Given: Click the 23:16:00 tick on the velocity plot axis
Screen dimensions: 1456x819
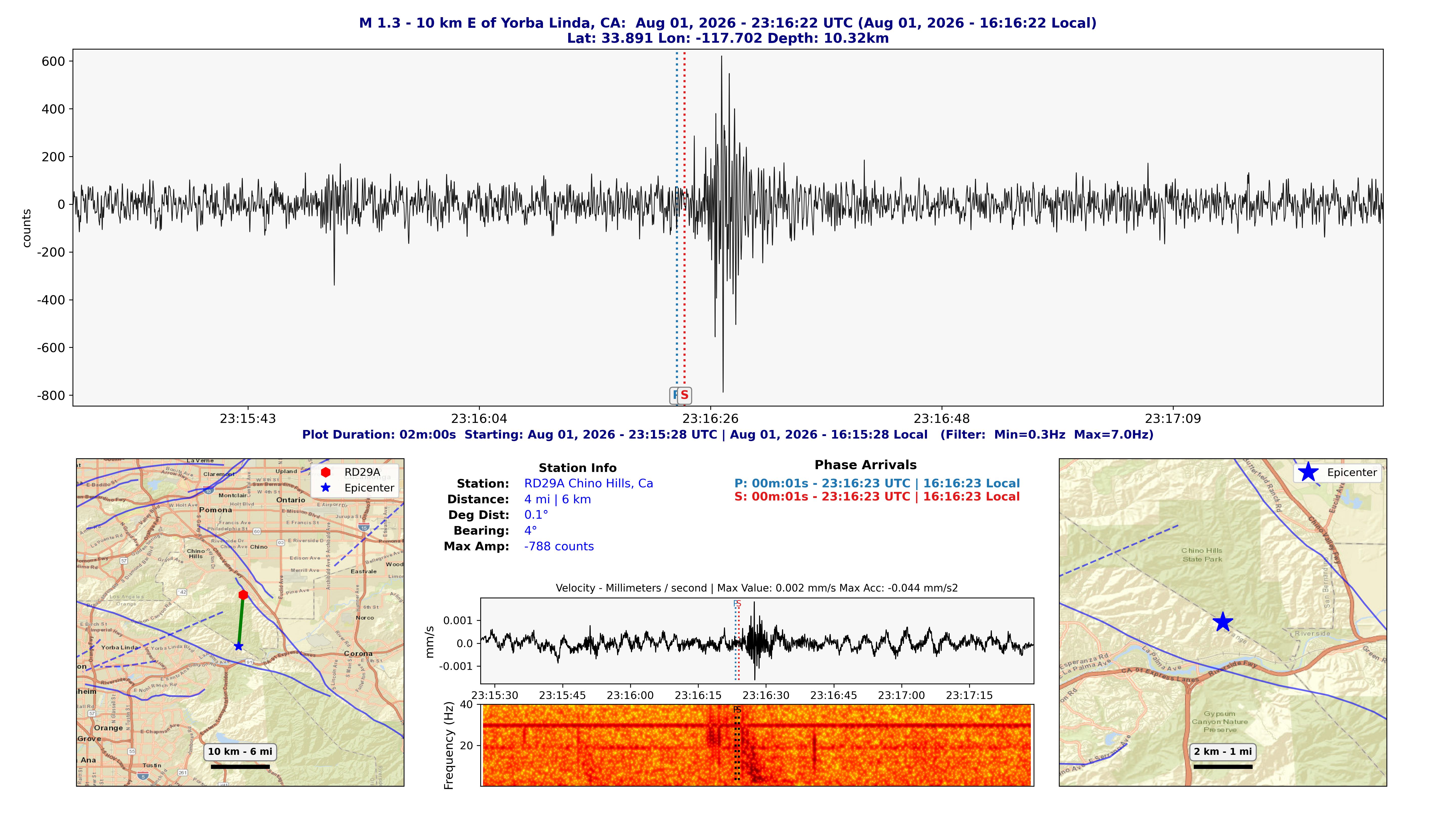Looking at the screenshot, I should coord(630,695).
